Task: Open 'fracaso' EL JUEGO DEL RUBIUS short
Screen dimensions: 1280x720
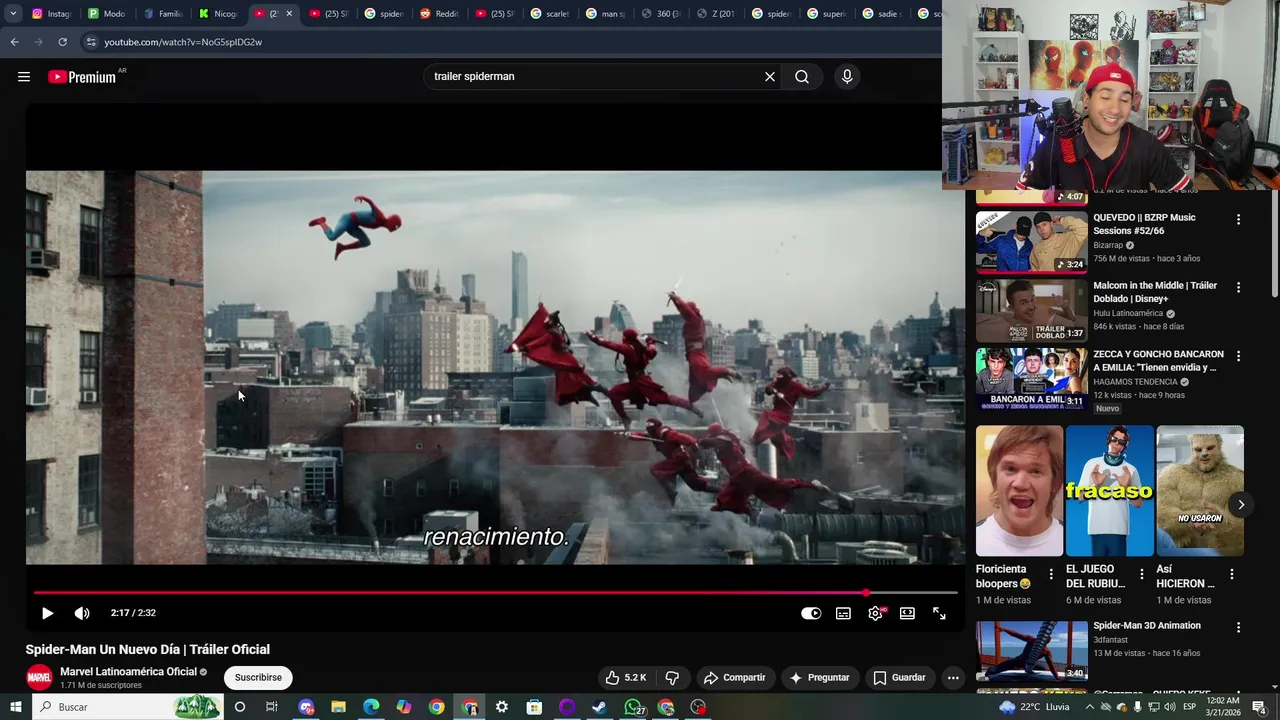Action: (1109, 491)
